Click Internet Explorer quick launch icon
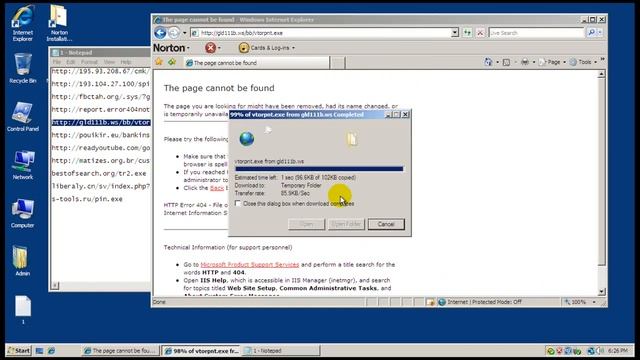Viewport: 640px width, 360px height. point(51,351)
